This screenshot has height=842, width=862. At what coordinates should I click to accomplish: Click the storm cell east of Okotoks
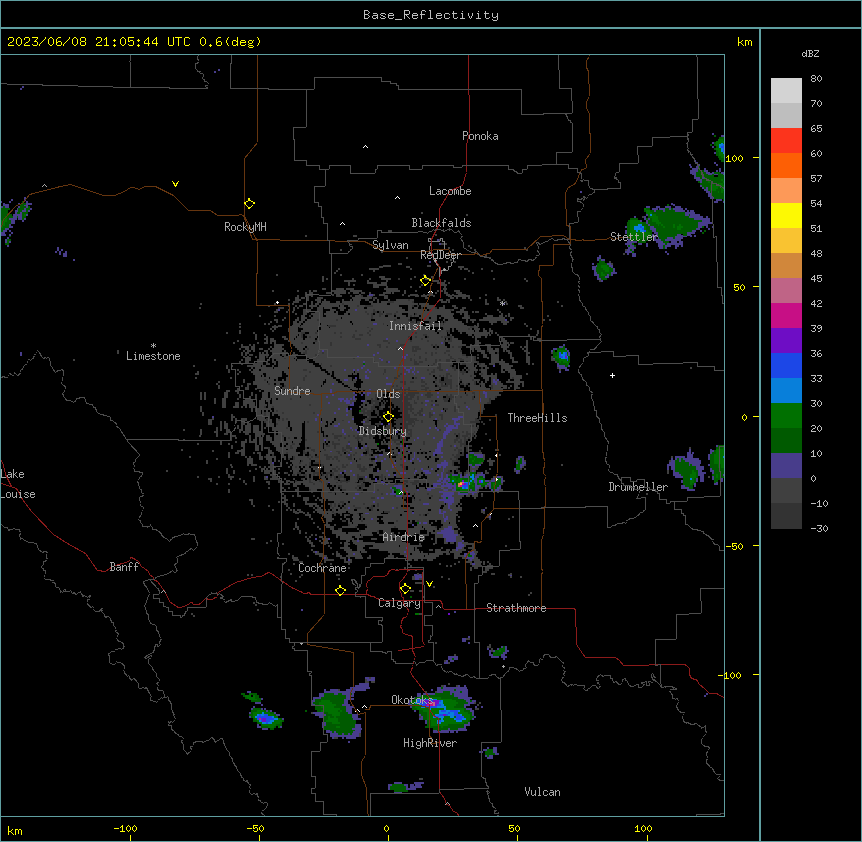pos(446,709)
